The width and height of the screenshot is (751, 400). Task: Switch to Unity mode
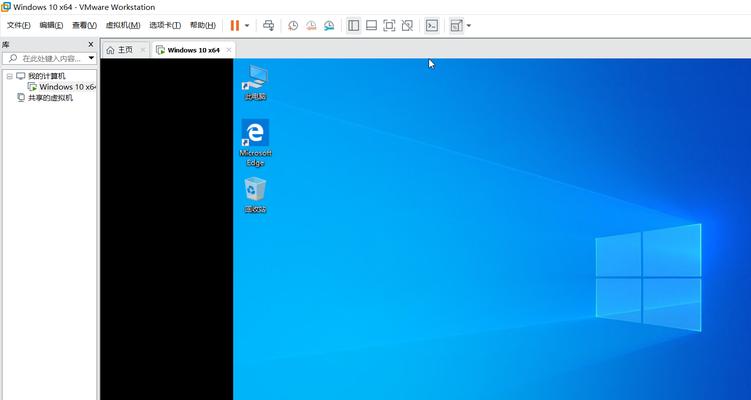click(407, 25)
